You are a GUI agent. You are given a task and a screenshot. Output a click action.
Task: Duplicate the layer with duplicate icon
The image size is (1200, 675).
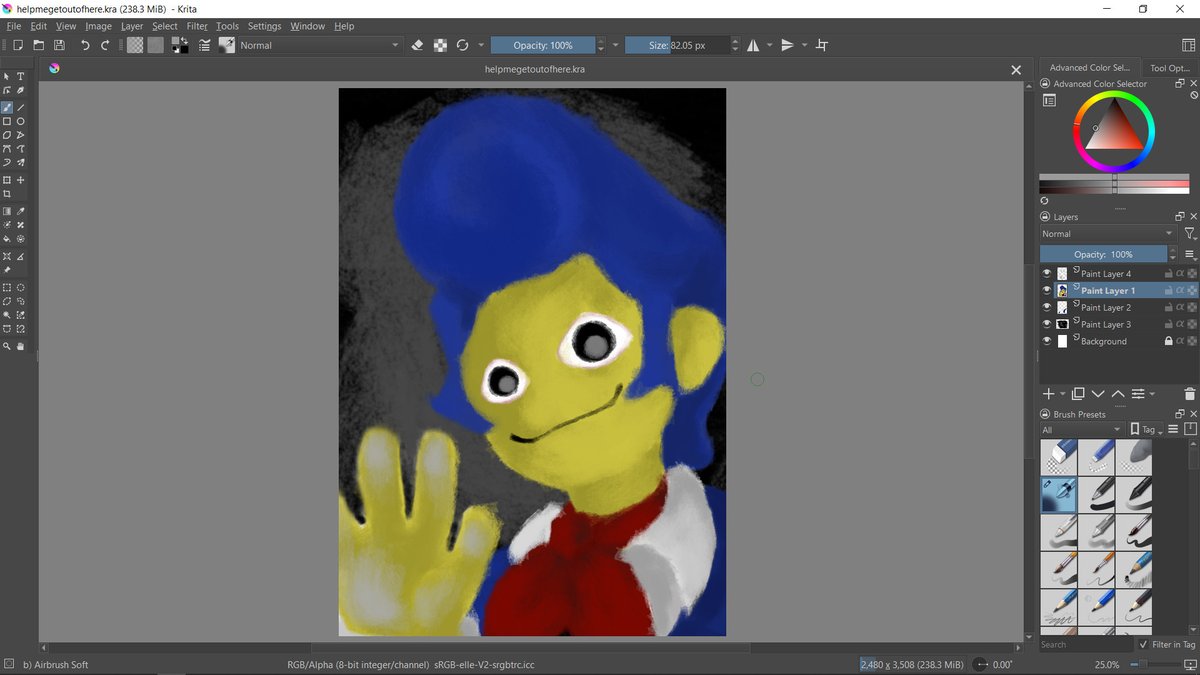pyautogui.click(x=1078, y=394)
